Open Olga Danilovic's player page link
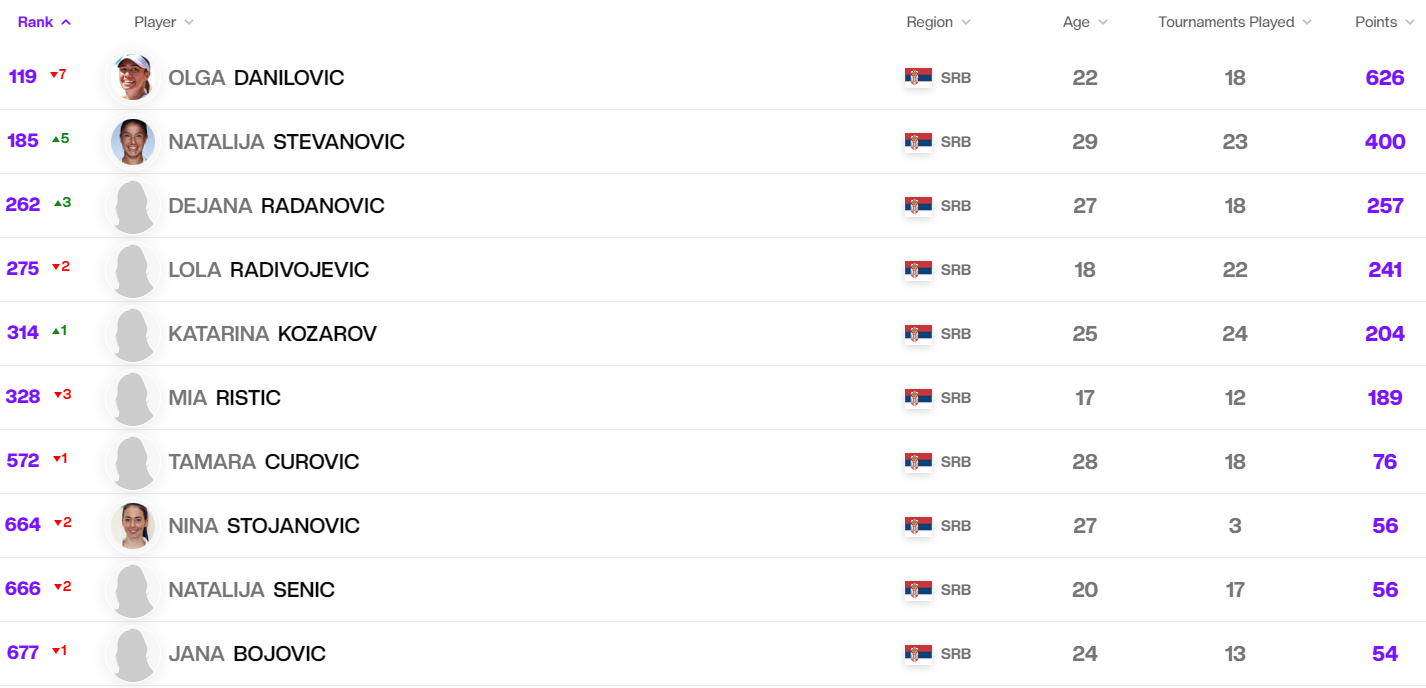Screen dimensions: 1426x688 [x=256, y=78]
